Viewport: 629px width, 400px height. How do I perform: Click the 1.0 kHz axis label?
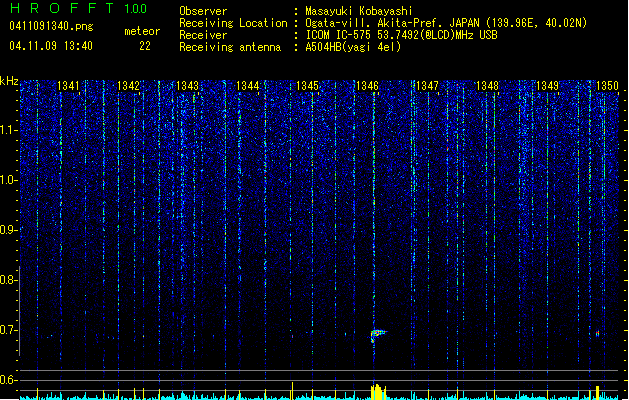coord(8,180)
